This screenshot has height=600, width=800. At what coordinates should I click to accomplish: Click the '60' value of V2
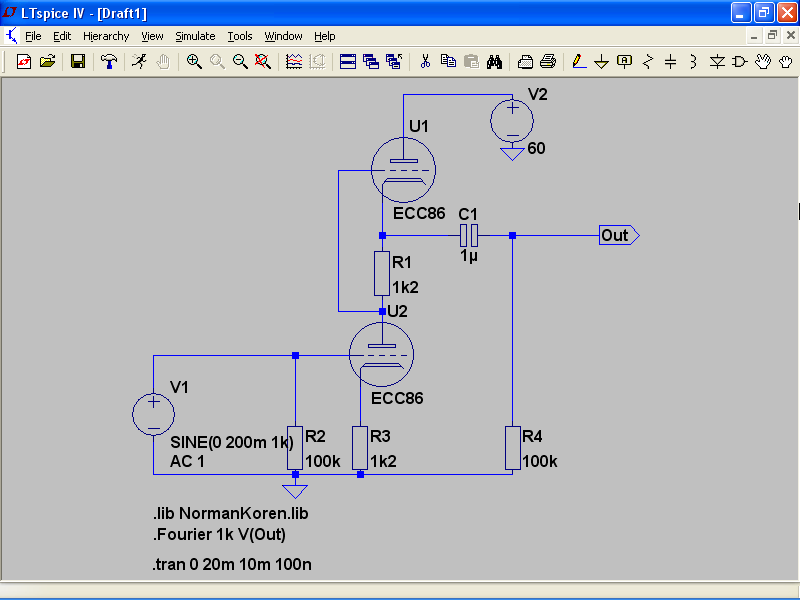[x=536, y=148]
